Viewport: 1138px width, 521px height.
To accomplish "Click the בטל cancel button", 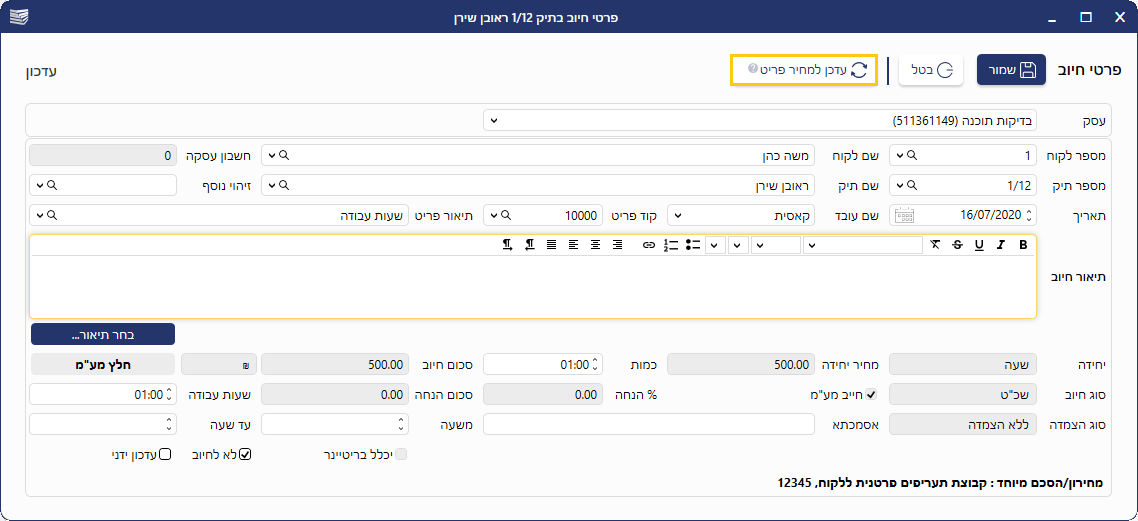I will pos(930,70).
